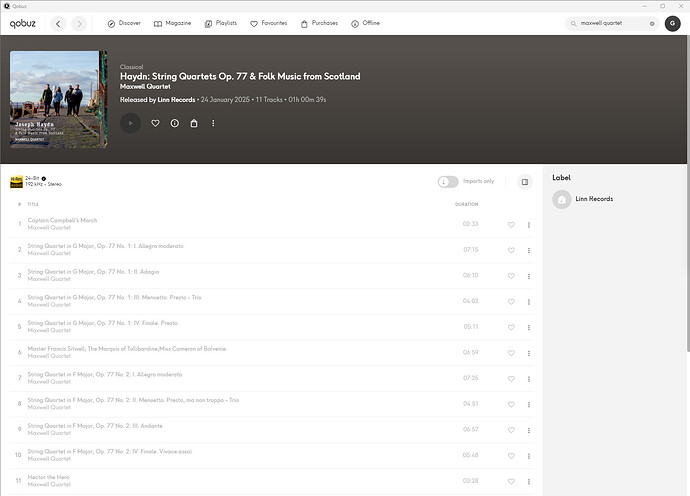Viewport: 690px width, 496px height.
Task: Open options for Op. 77 No. 1: III. Menuetto
Action: click(x=529, y=302)
